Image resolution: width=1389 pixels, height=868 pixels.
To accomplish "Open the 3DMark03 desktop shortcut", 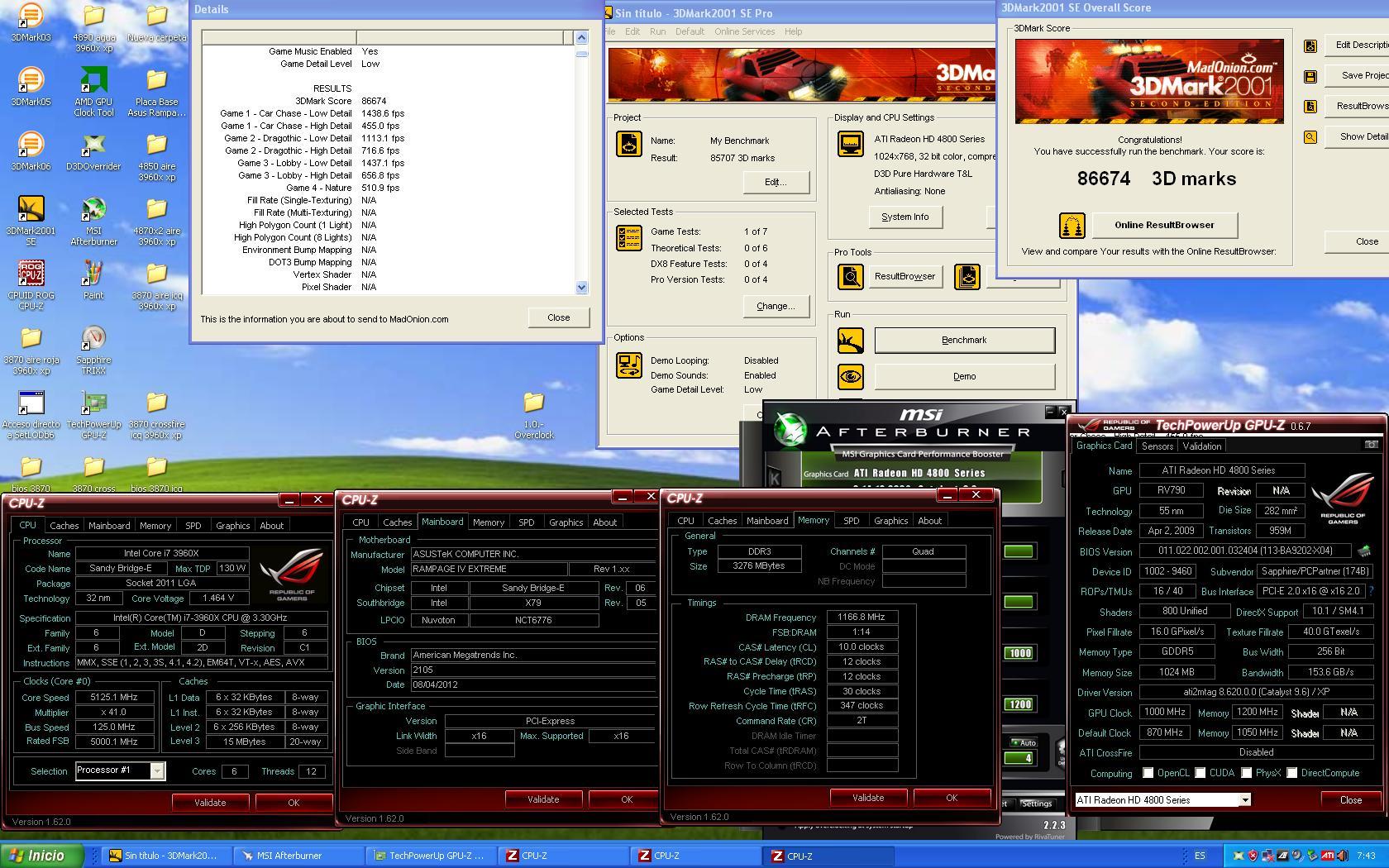I will pos(30,22).
